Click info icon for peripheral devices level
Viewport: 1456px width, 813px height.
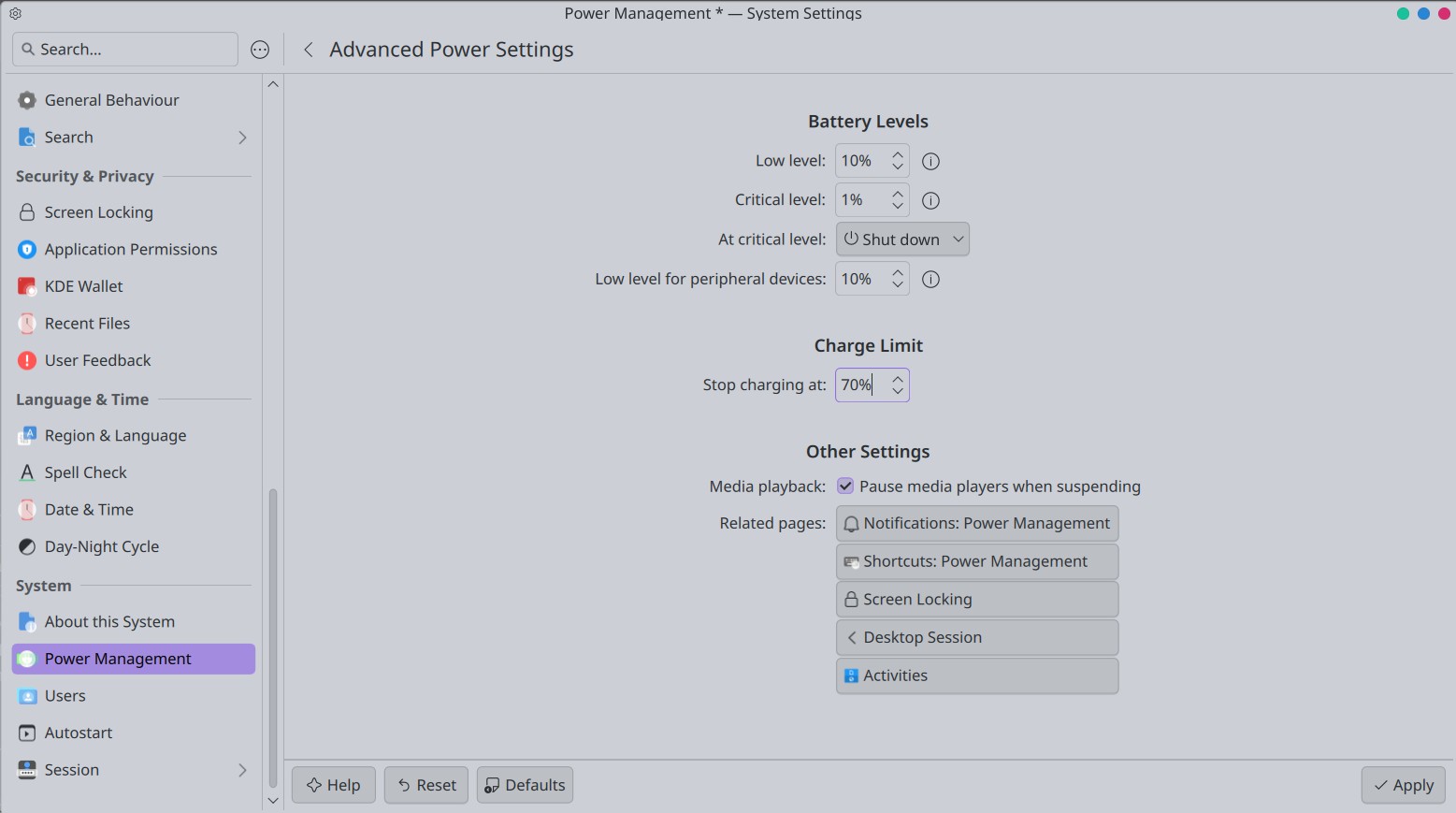[930, 280]
